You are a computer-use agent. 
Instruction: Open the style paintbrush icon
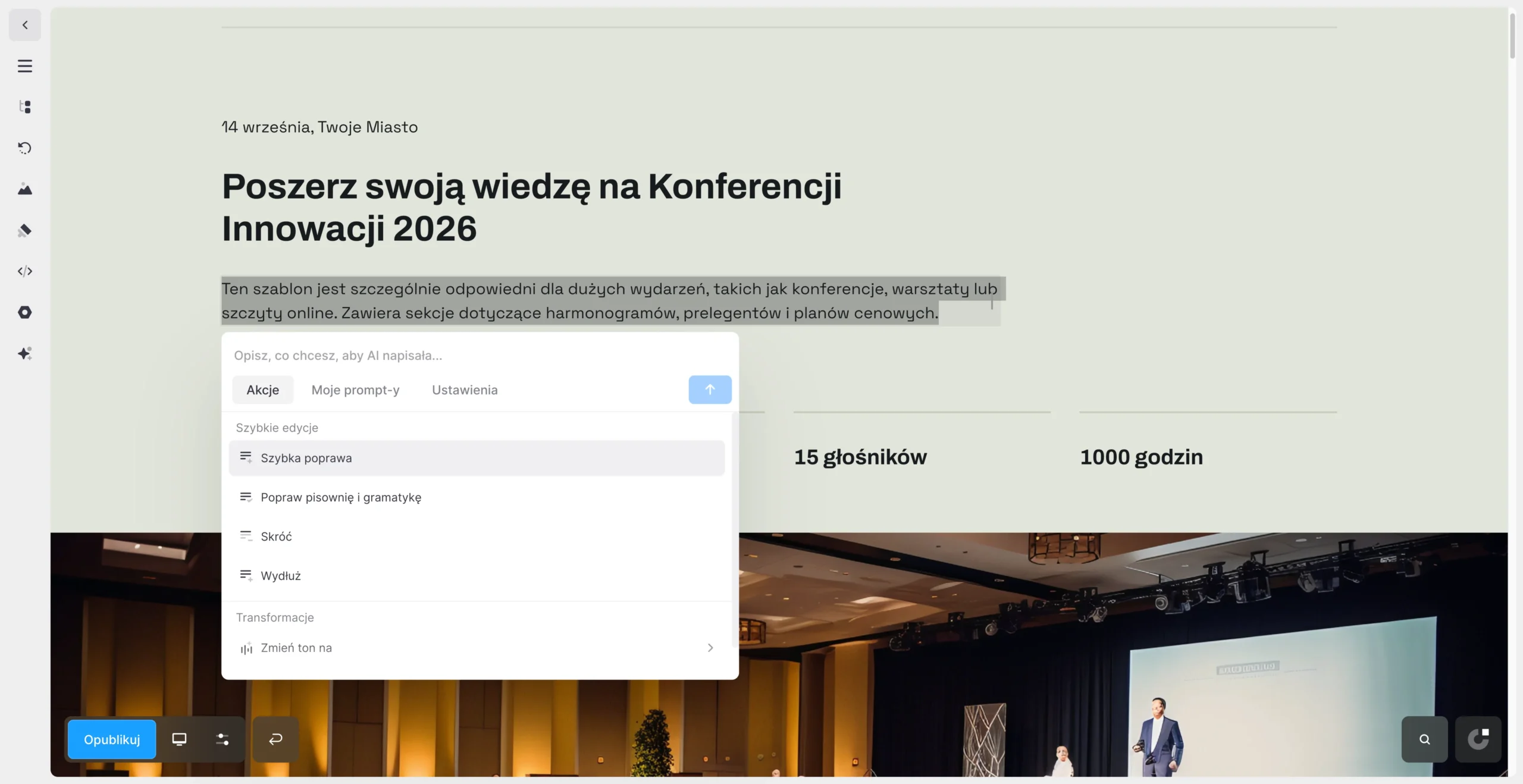25,230
